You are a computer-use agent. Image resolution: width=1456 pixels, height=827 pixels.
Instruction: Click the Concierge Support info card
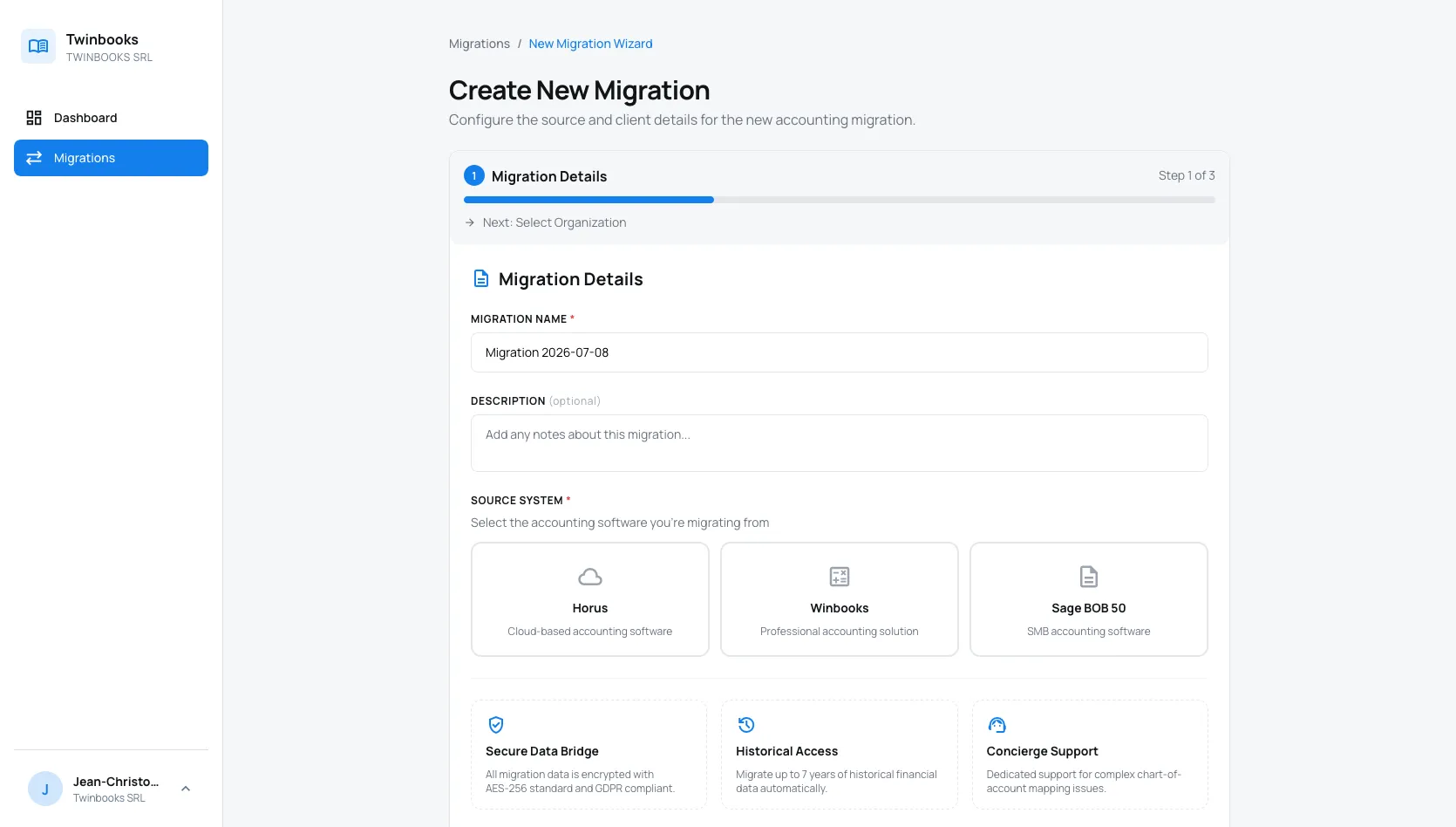[1090, 755]
